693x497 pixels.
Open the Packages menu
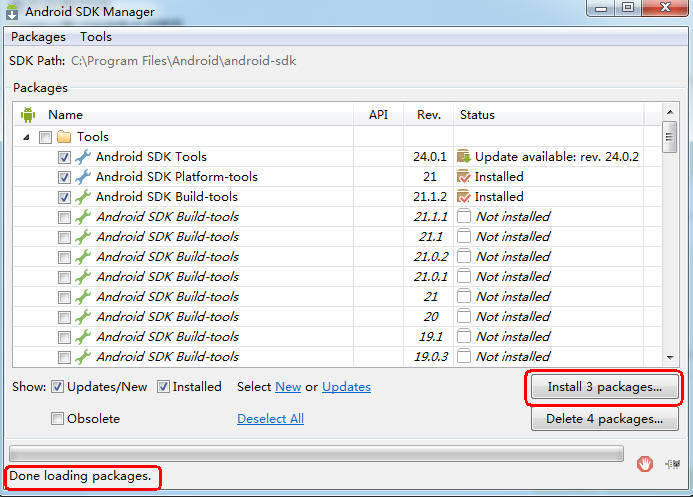click(38, 37)
